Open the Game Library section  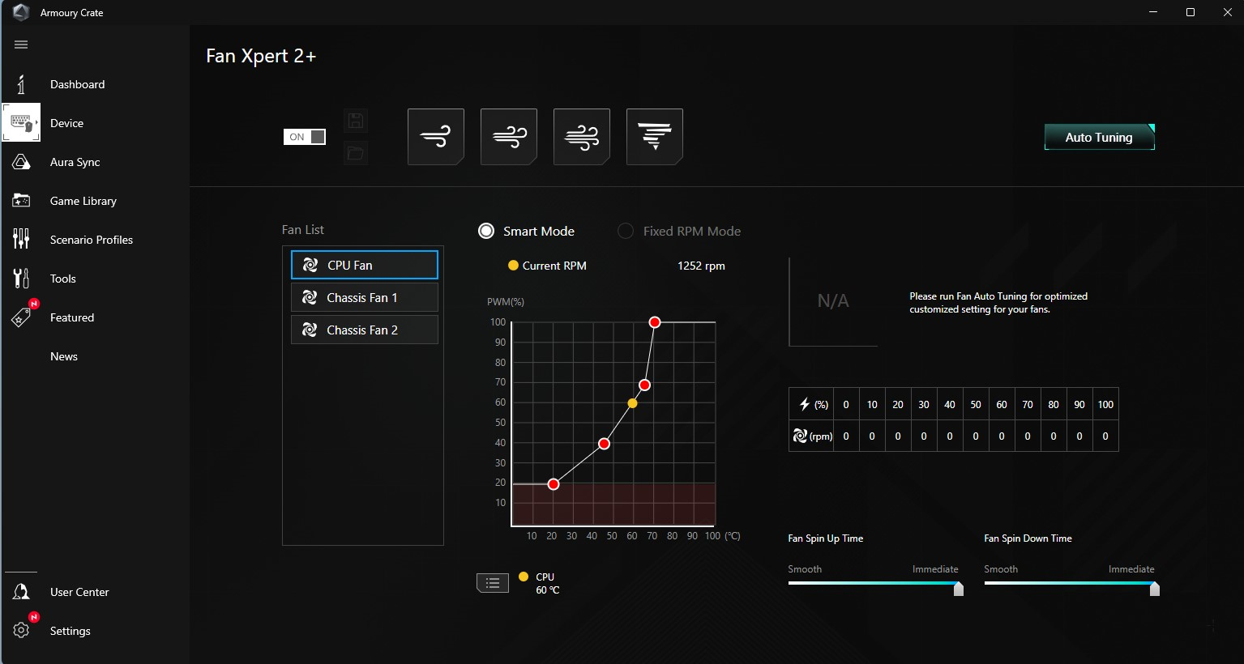point(83,201)
